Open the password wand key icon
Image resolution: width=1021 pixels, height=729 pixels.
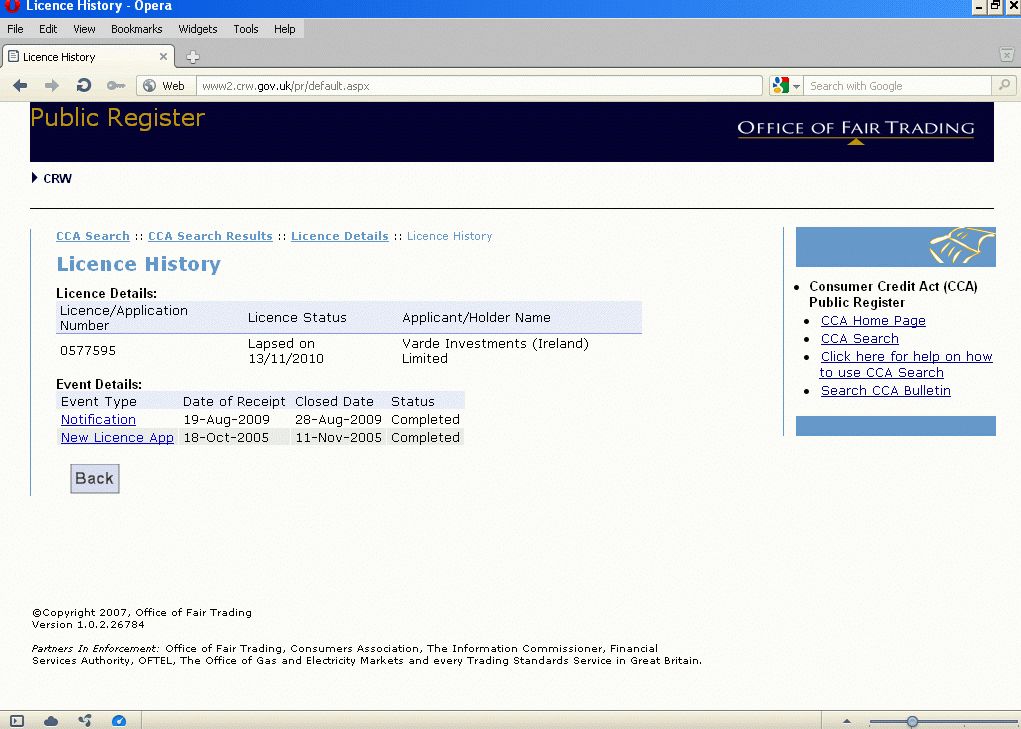116,85
